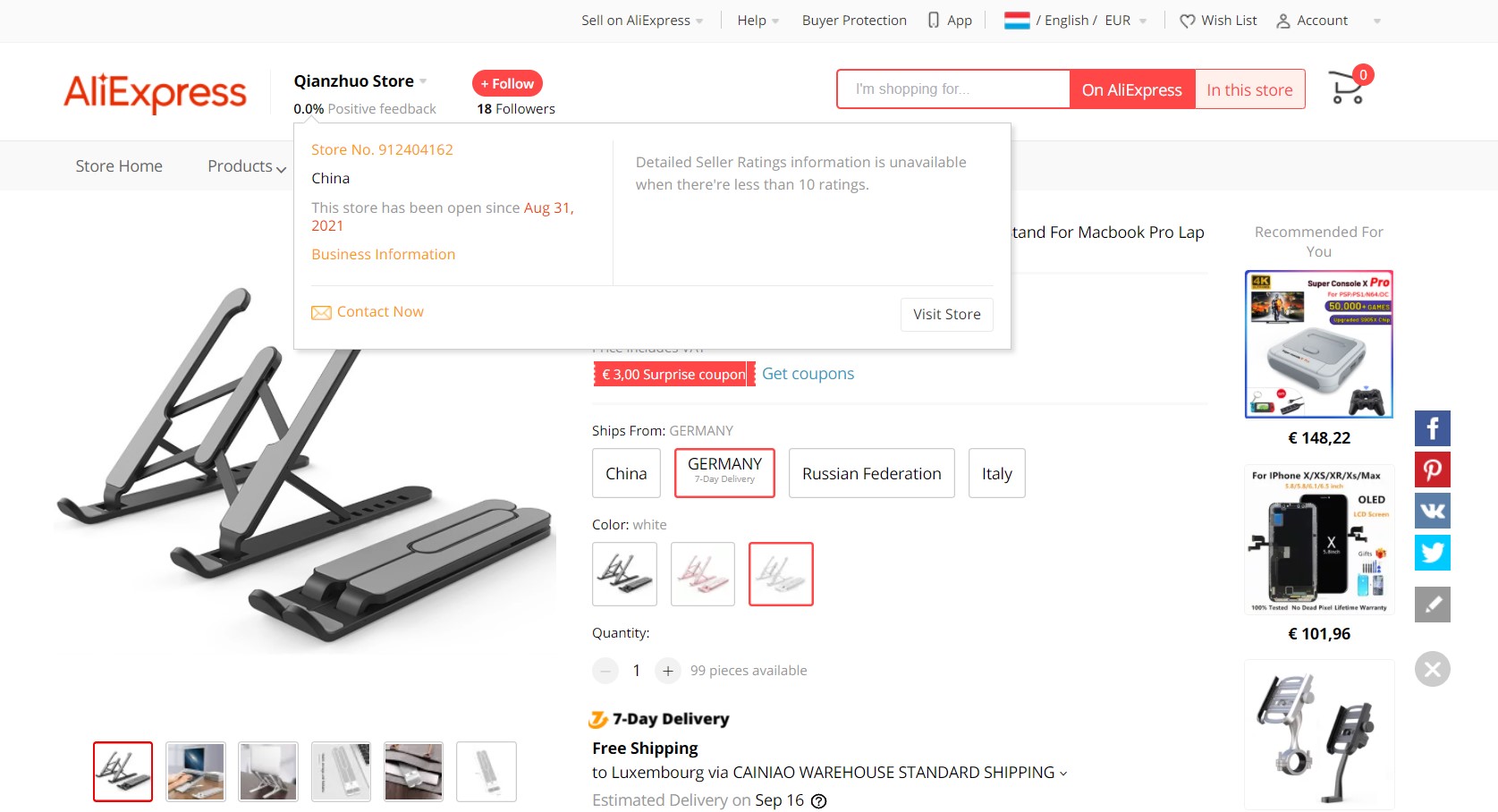This screenshot has height=812, width=1498.
Task: Dismiss the Recommended For You panel
Action: (1433, 668)
